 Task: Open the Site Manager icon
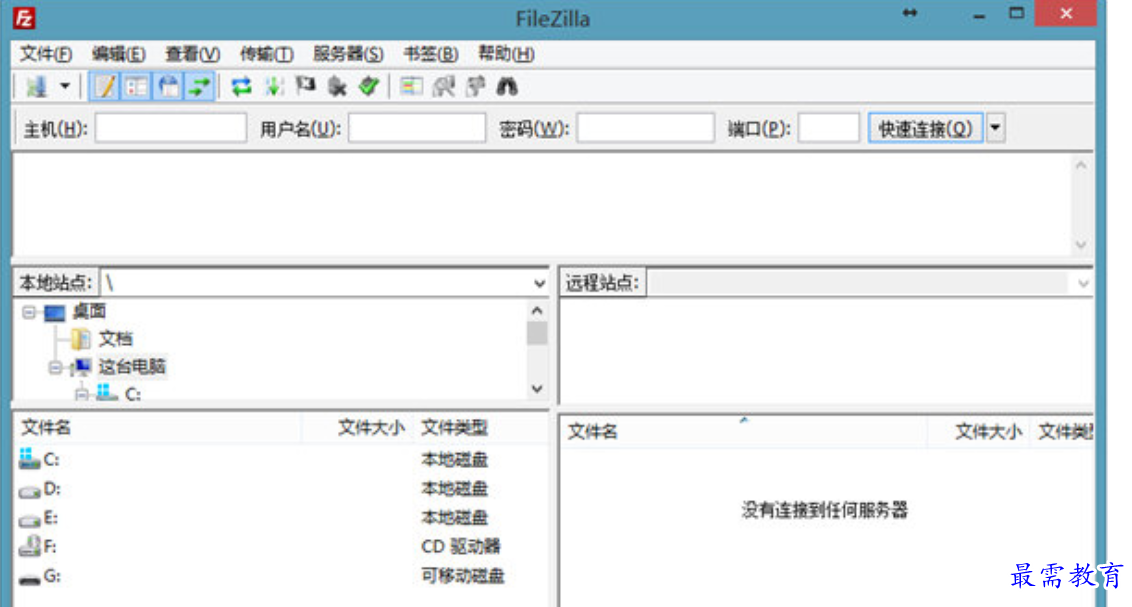point(36,87)
